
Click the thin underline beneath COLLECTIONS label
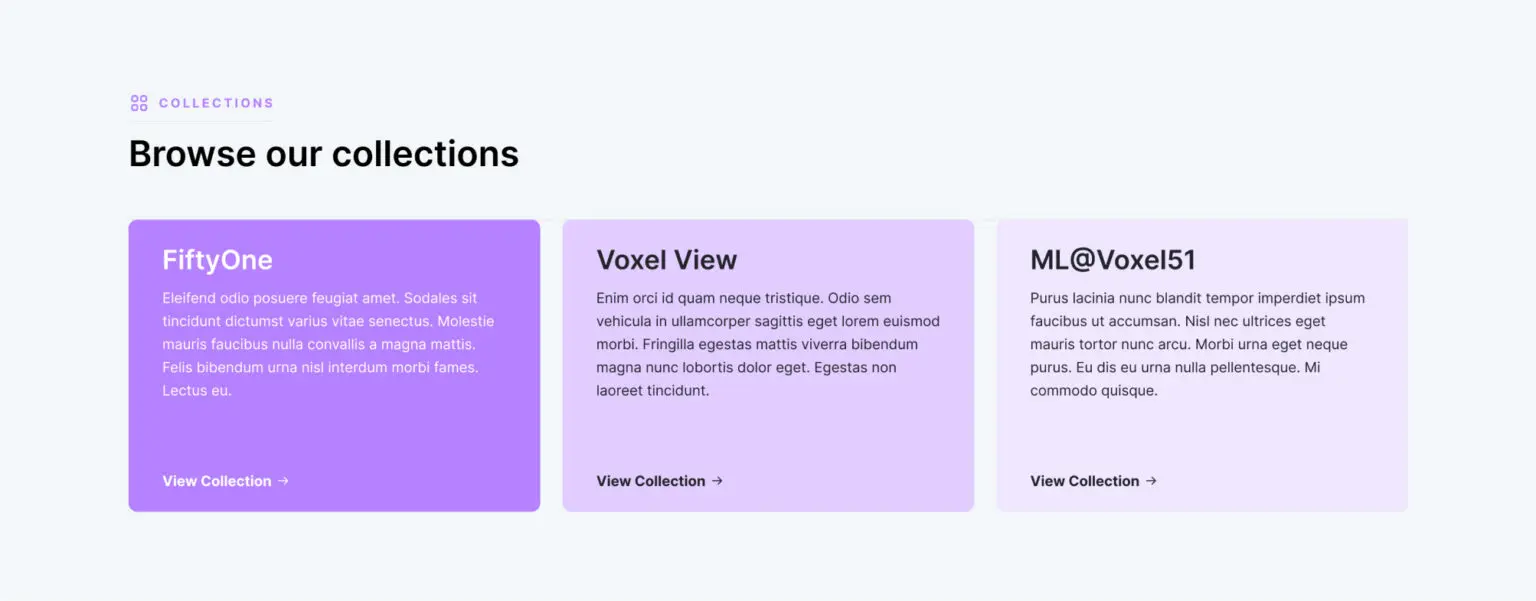(201, 121)
